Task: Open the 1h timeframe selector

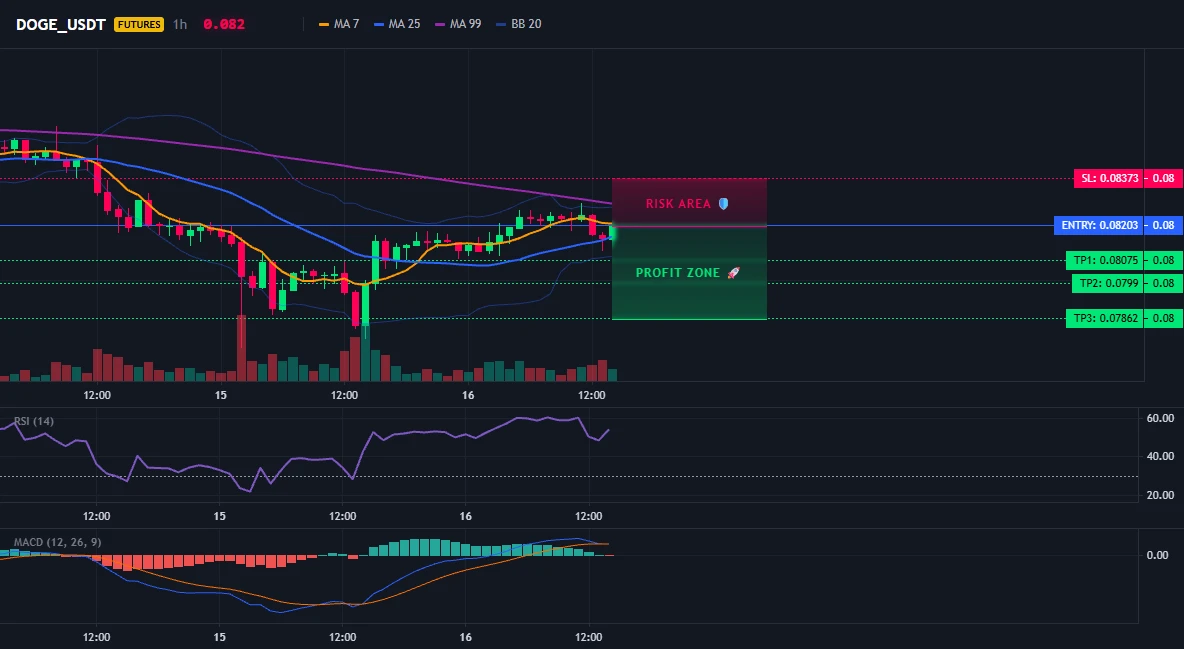Action: 180,24
